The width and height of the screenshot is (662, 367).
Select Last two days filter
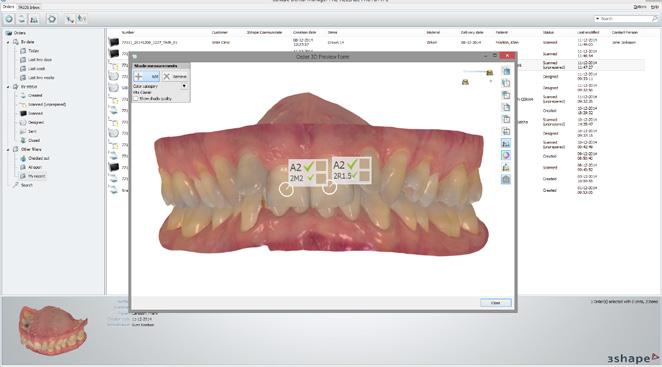point(36,60)
